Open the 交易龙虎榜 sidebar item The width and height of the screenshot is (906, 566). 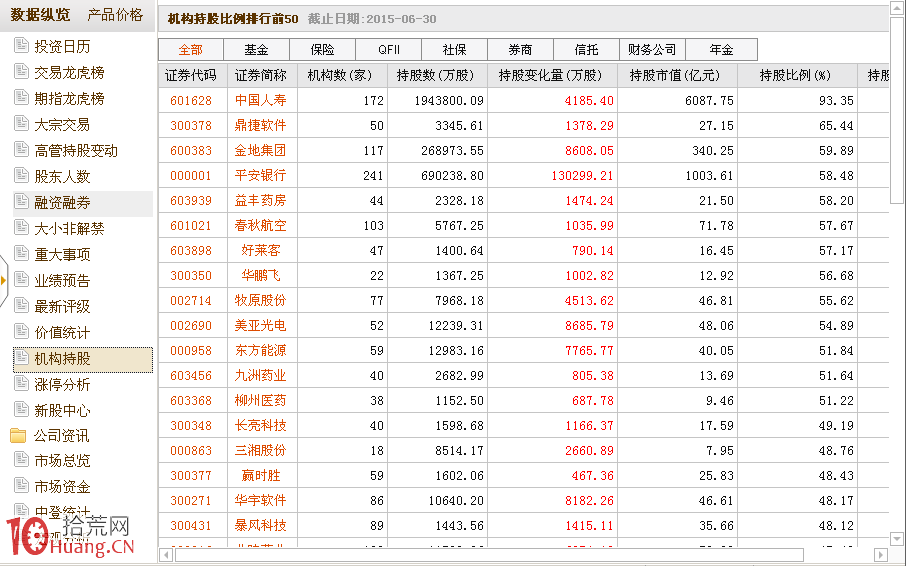tap(69, 72)
